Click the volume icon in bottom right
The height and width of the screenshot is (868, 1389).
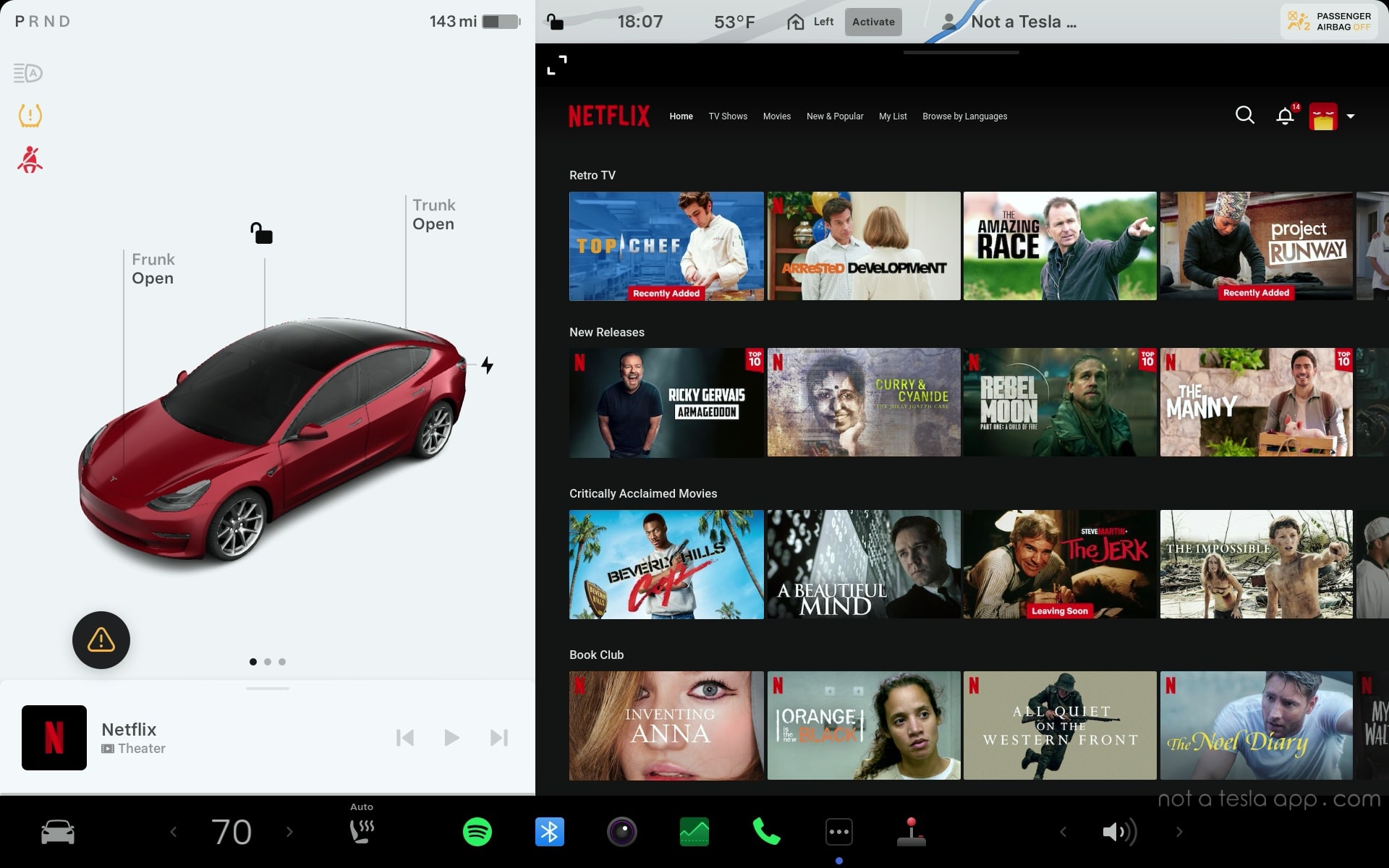tap(1119, 832)
